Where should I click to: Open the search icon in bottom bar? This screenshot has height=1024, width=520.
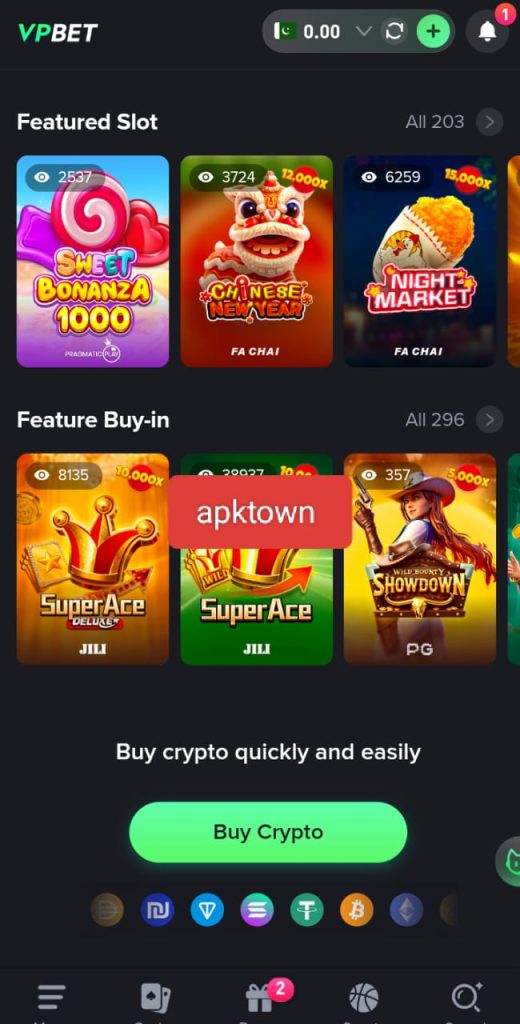[x=467, y=998]
